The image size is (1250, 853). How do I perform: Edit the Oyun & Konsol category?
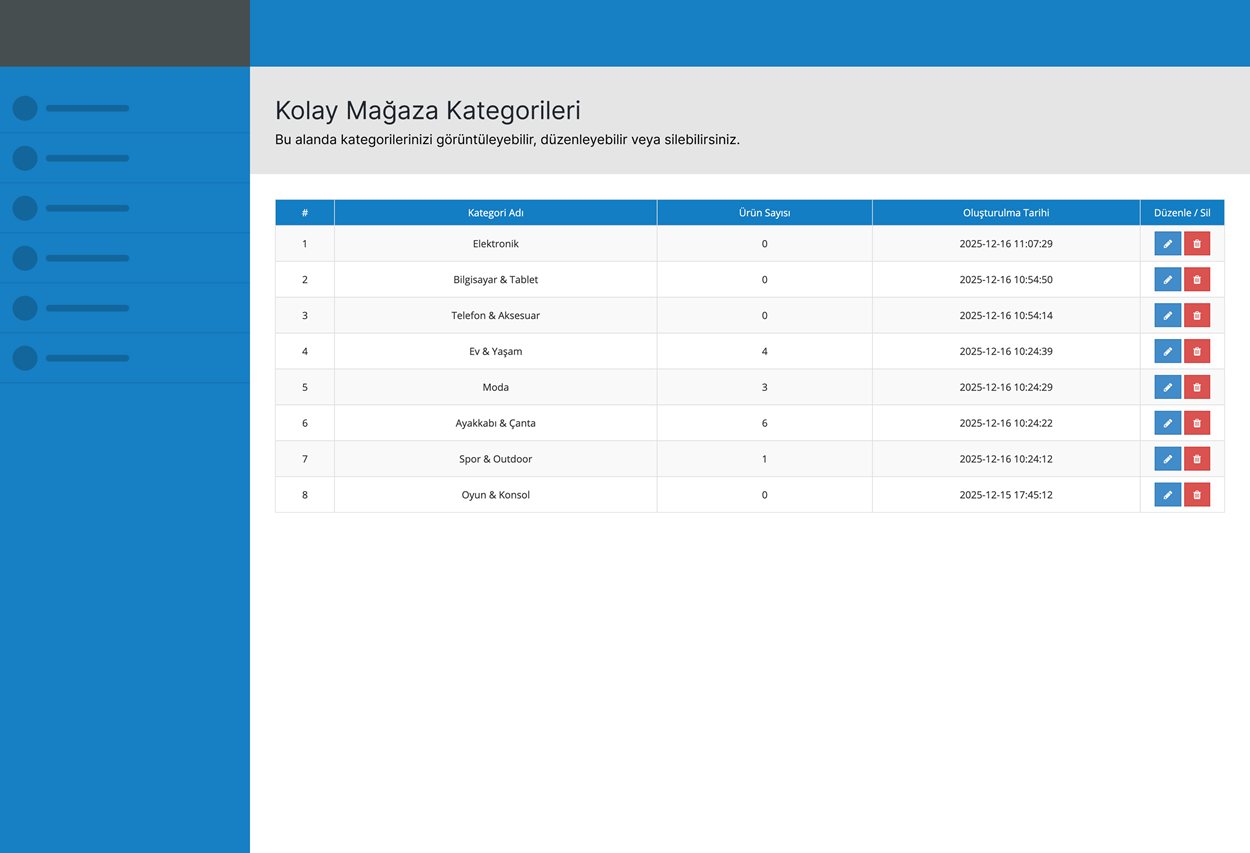[x=1167, y=495]
